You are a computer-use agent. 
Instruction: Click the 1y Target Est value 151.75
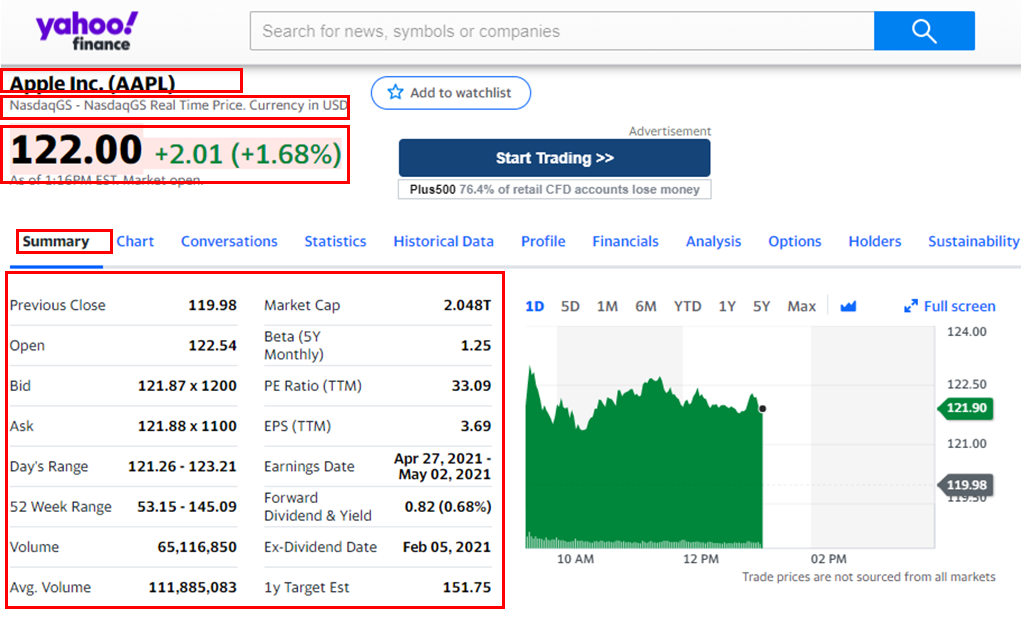click(467, 588)
